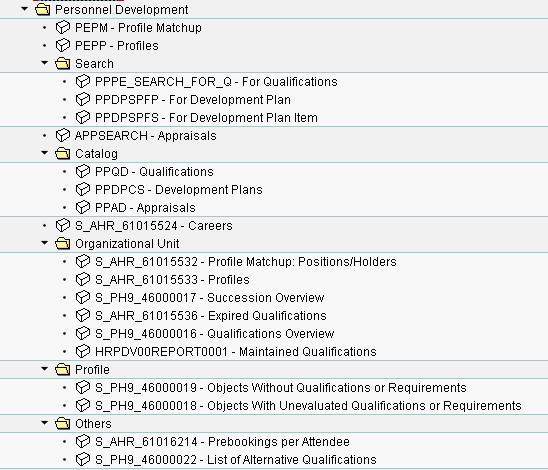548x470 pixels.
Task: Click the Profile folder icon
Action: (63, 369)
